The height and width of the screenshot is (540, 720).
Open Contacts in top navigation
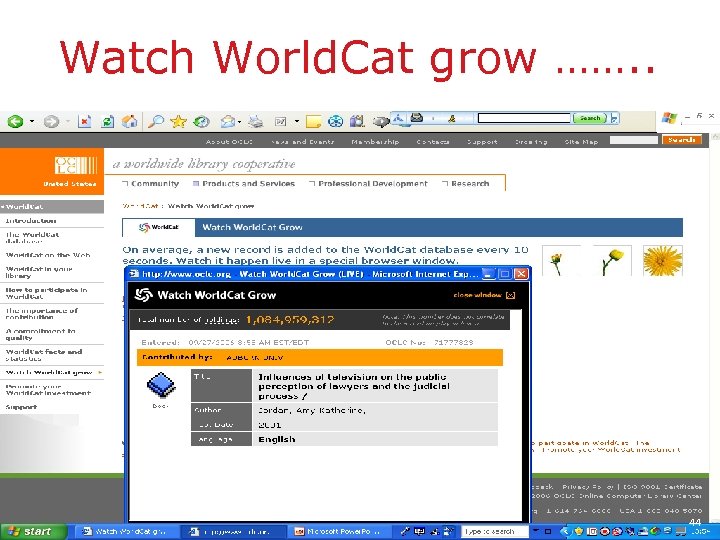coord(433,141)
